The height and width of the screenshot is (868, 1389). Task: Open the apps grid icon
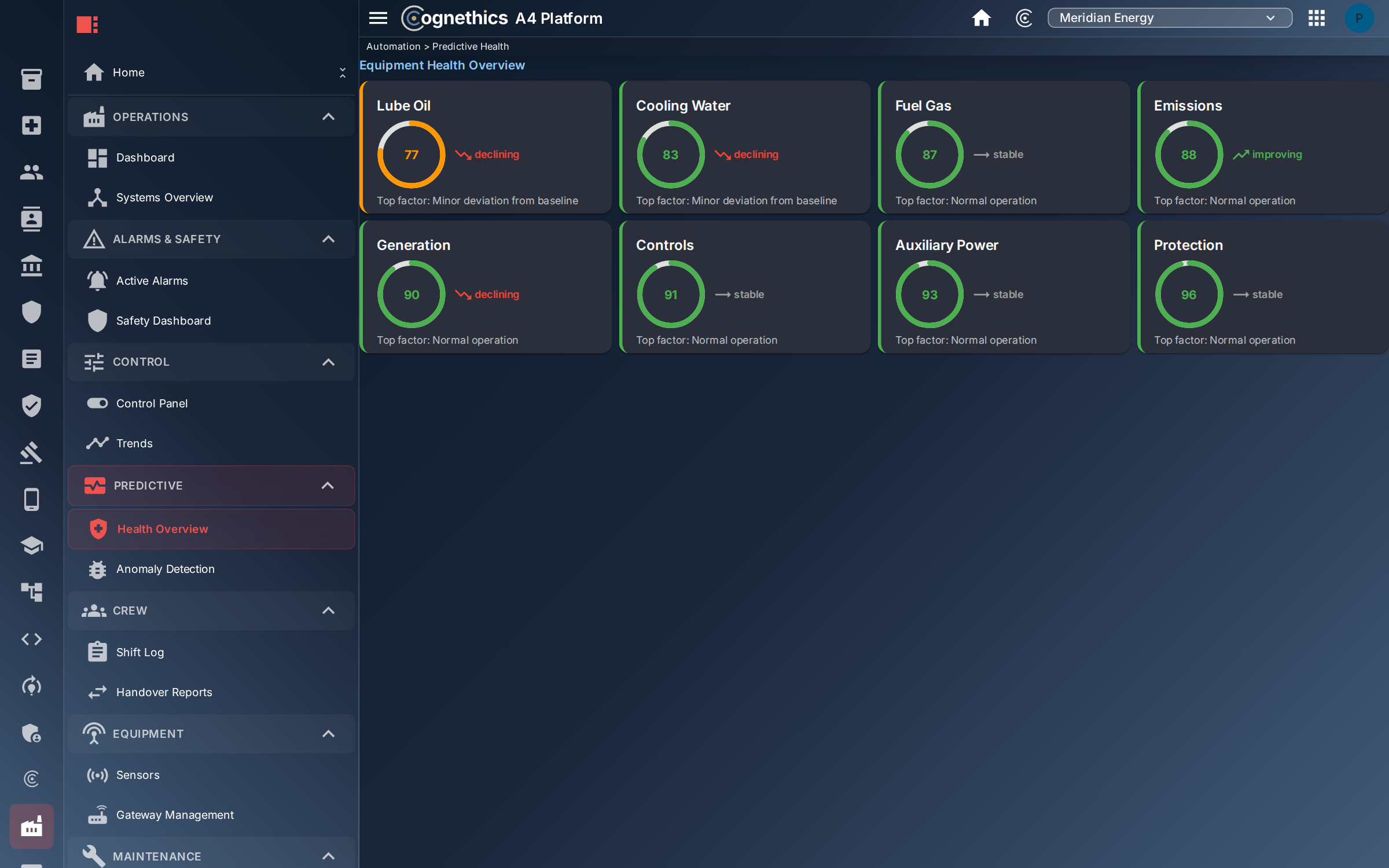coord(1316,18)
